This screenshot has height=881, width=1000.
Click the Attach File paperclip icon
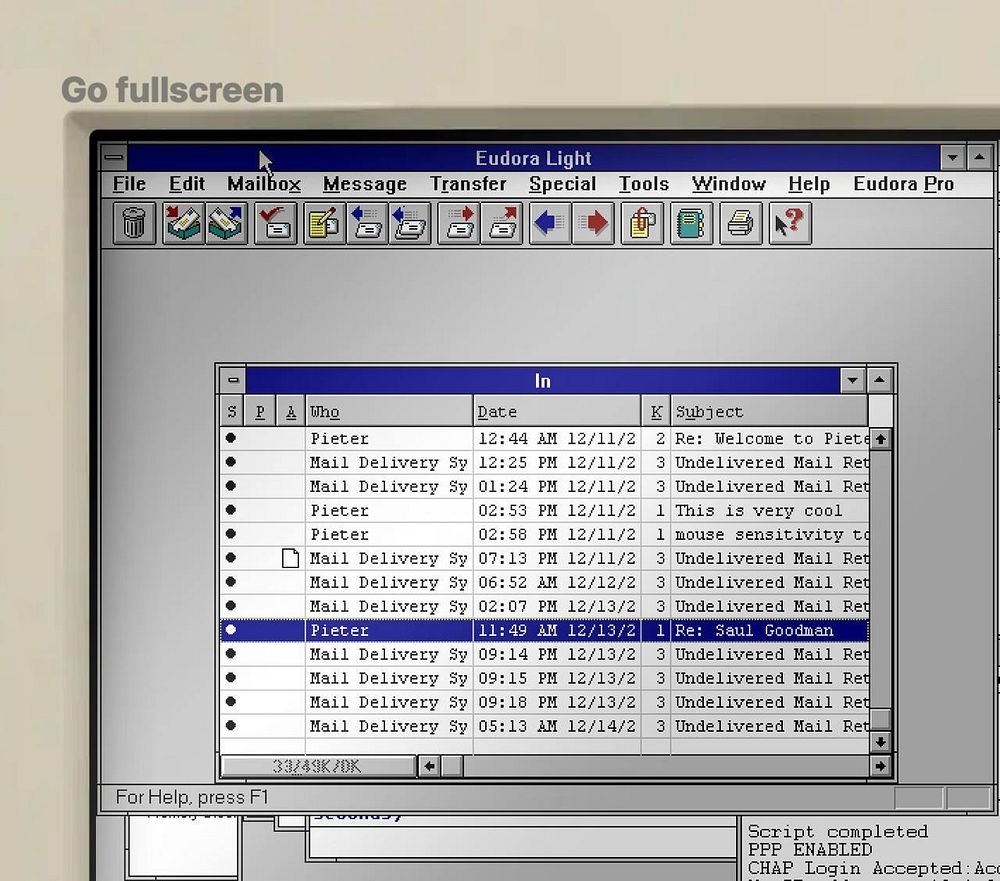(642, 223)
